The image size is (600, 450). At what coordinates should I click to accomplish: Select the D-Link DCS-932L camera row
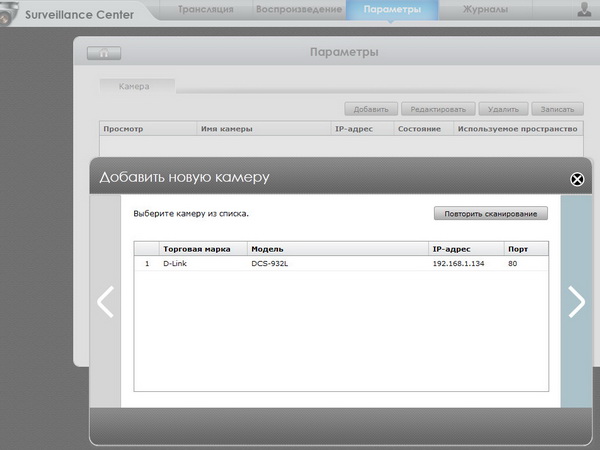tap(340, 264)
